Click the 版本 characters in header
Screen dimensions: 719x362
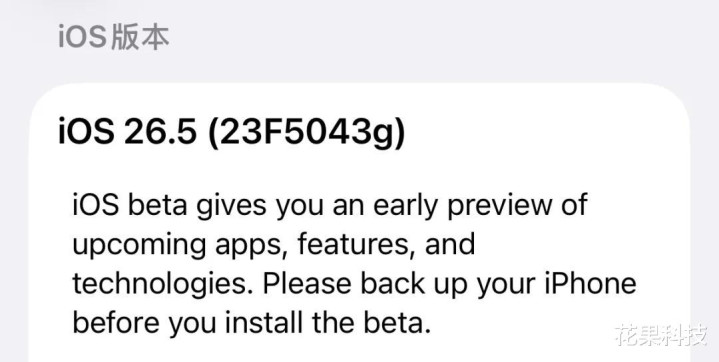click(x=141, y=37)
